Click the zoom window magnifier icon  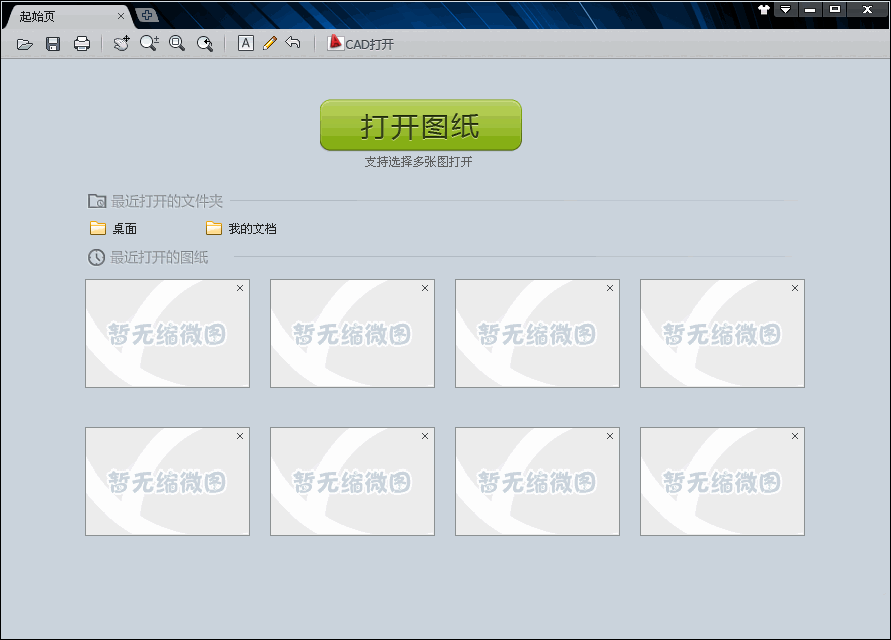coord(177,43)
